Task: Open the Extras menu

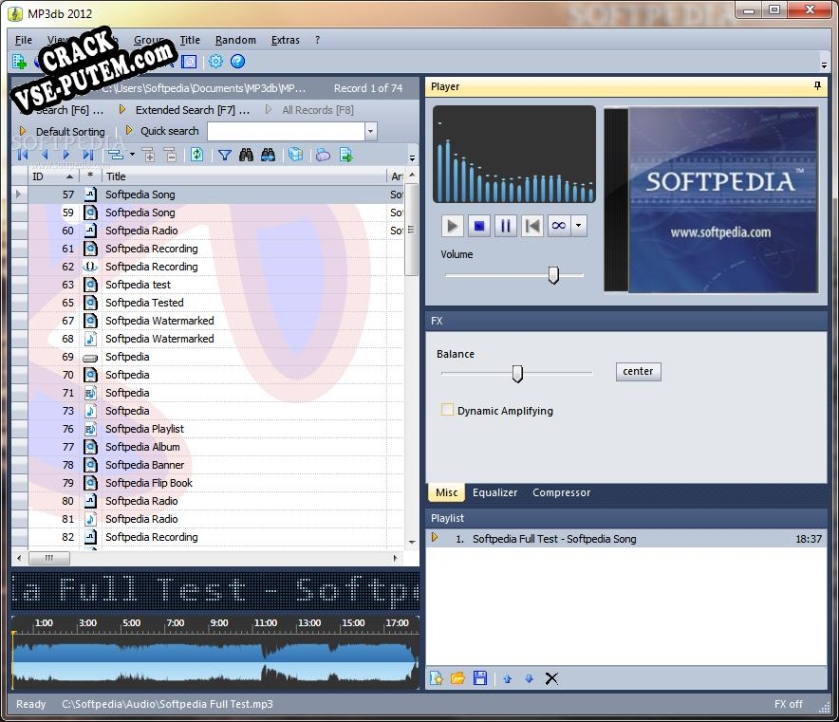Action: coord(285,40)
